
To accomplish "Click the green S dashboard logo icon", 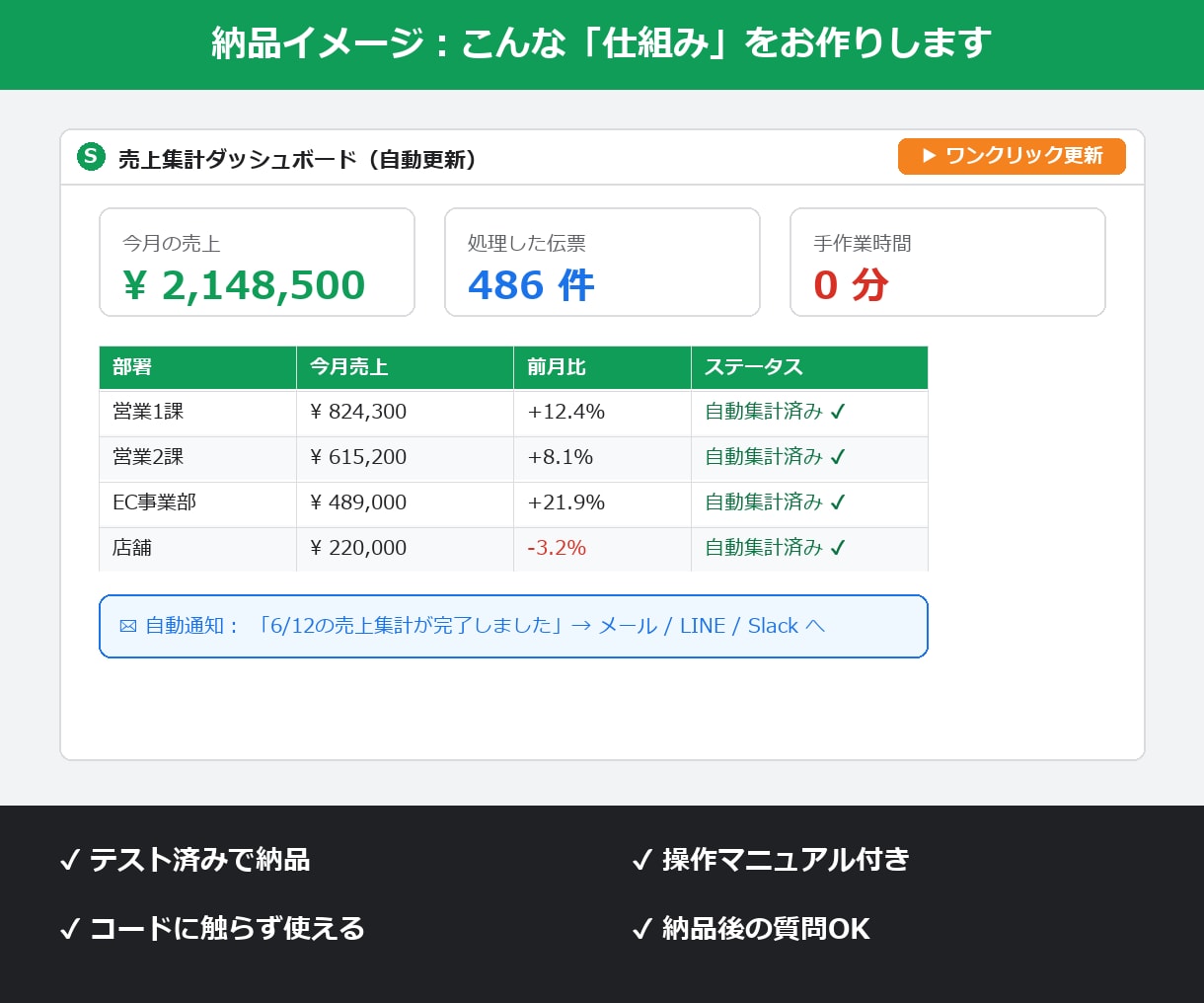I will click(x=91, y=156).
